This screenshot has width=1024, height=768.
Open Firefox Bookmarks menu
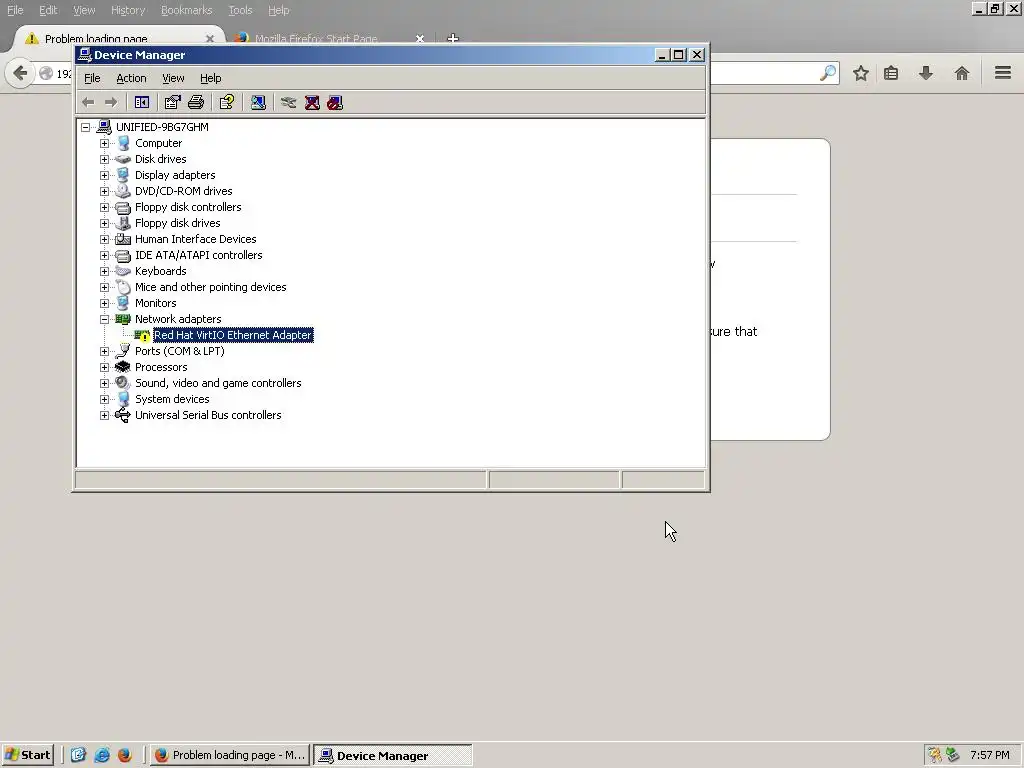point(187,10)
